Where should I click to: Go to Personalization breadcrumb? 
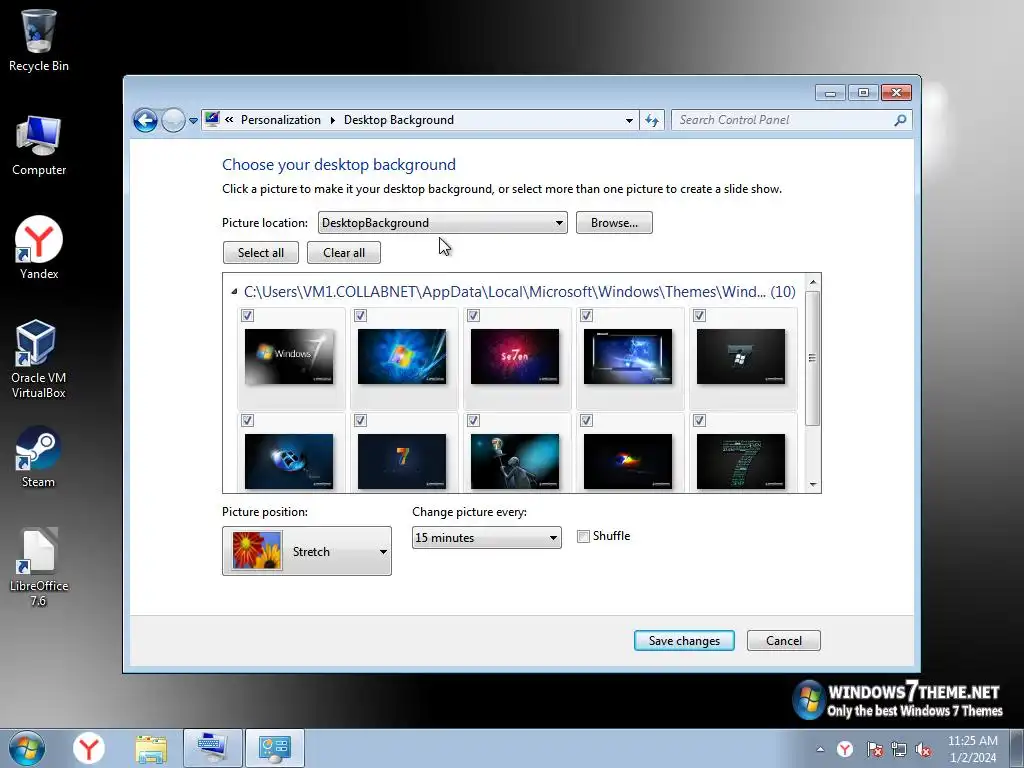[x=281, y=120]
